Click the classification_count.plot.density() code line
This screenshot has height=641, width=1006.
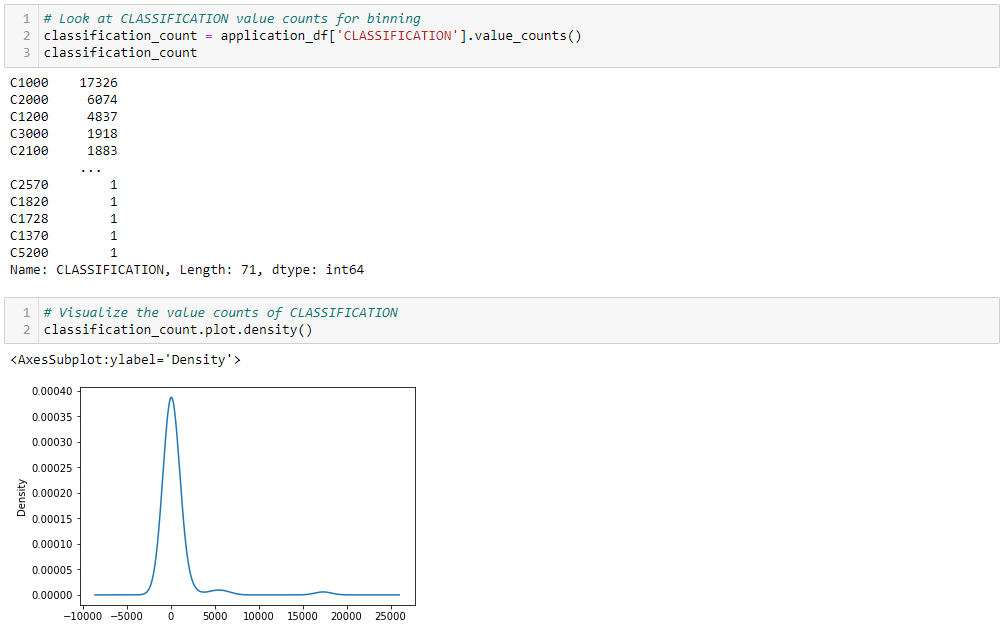click(x=178, y=330)
